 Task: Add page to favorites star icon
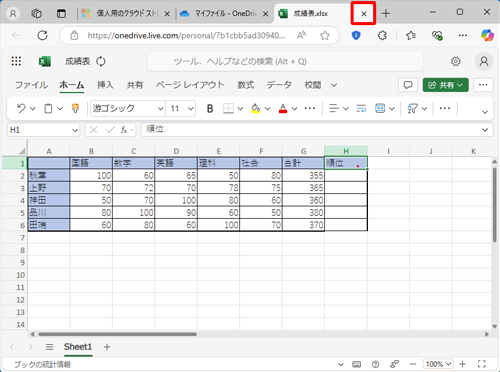click(324, 35)
